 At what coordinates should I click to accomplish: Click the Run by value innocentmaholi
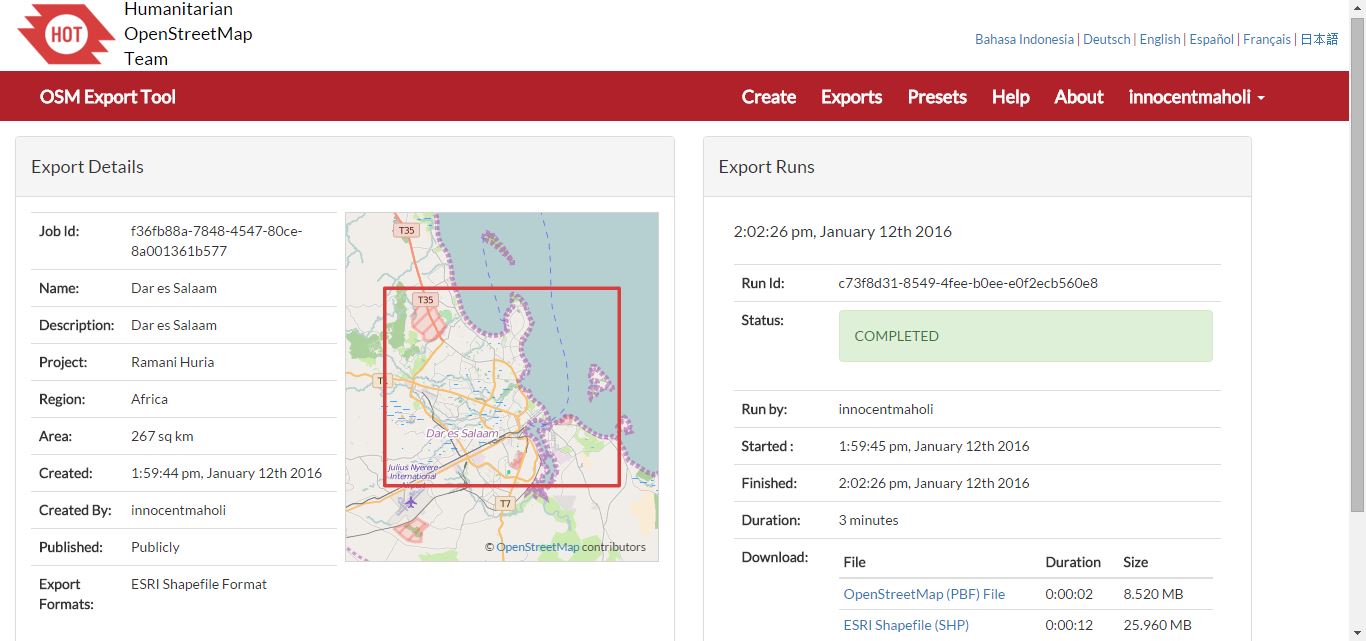[x=886, y=409]
